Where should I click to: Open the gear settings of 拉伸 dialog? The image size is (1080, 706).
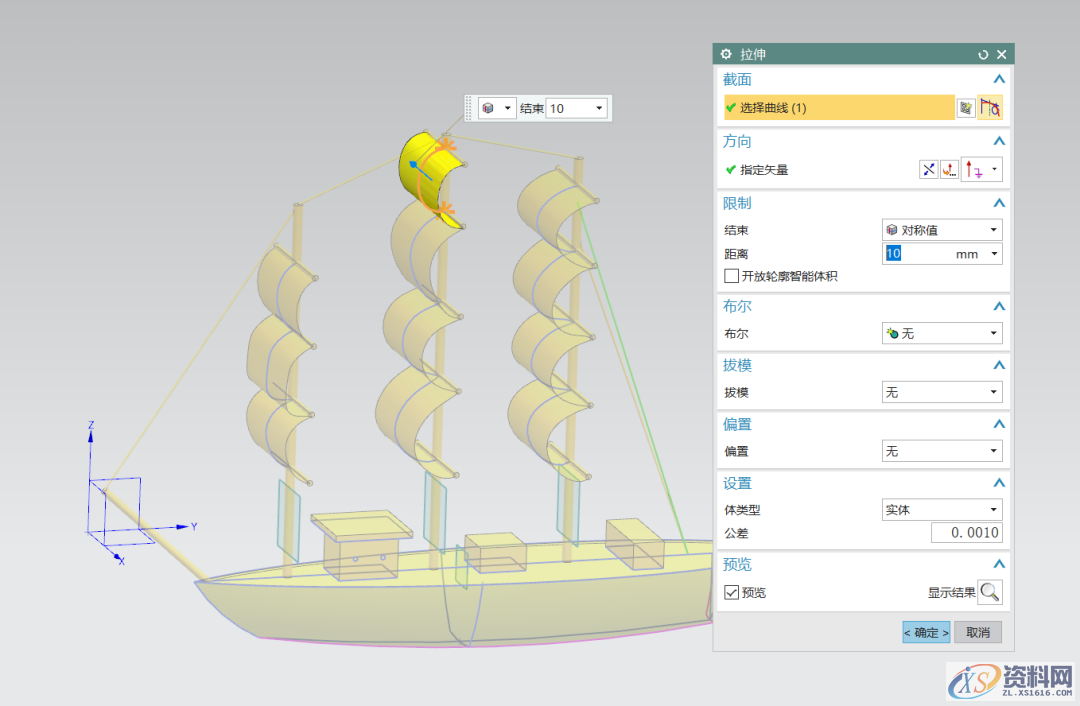click(727, 55)
